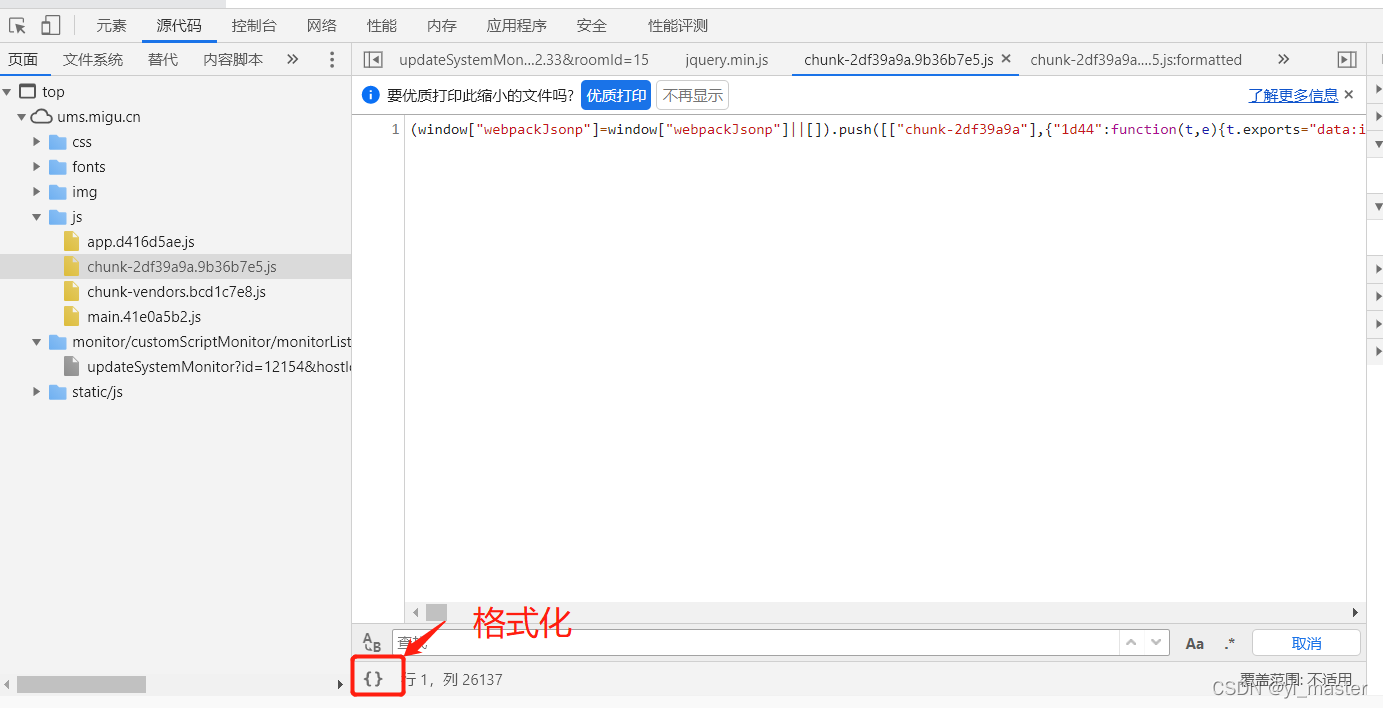Image resolution: width=1383 pixels, height=708 pixels.
Task: Switch to updateSystemMon... file tab
Action: 524,60
